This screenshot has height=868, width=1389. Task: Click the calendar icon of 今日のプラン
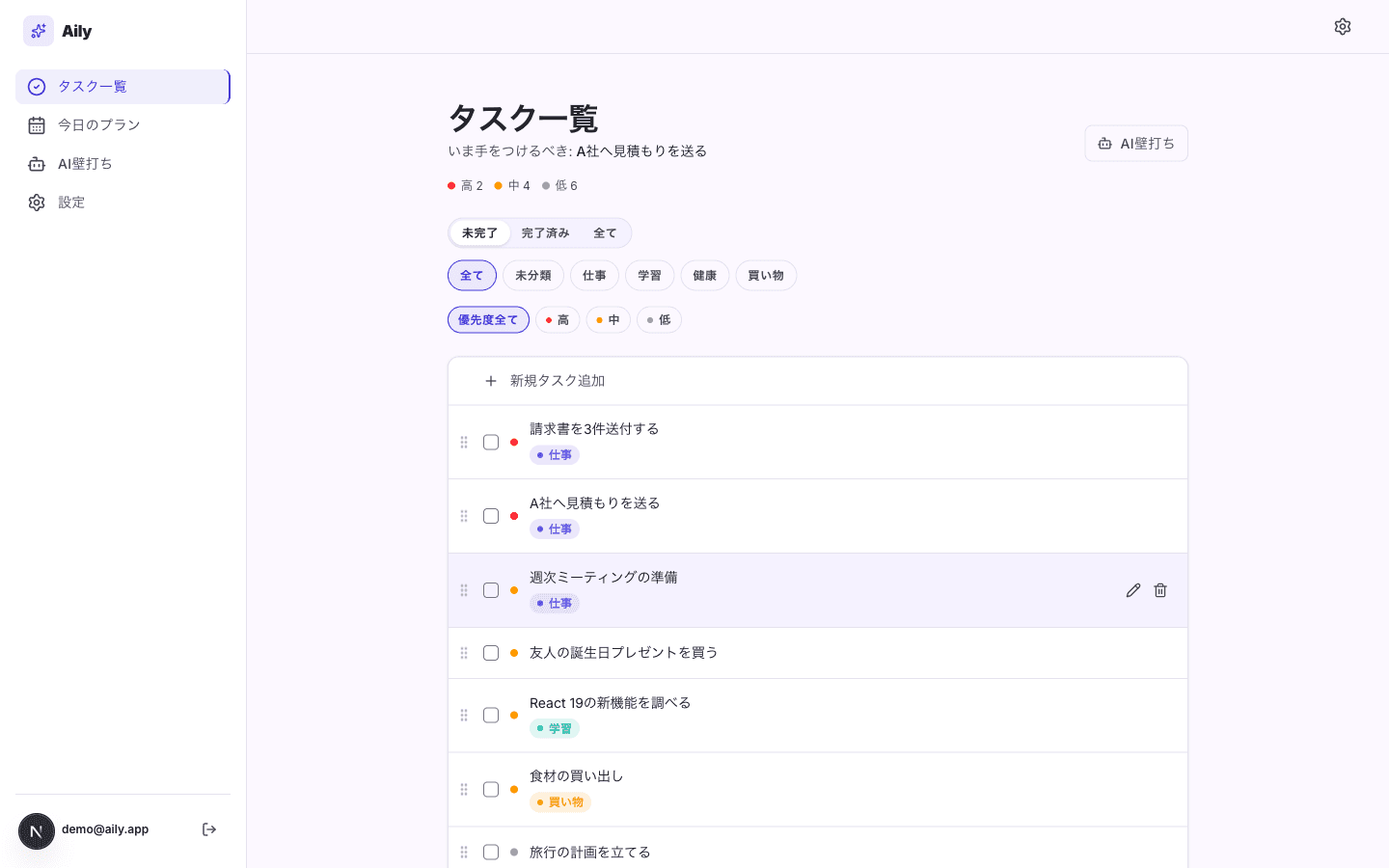pos(37,125)
